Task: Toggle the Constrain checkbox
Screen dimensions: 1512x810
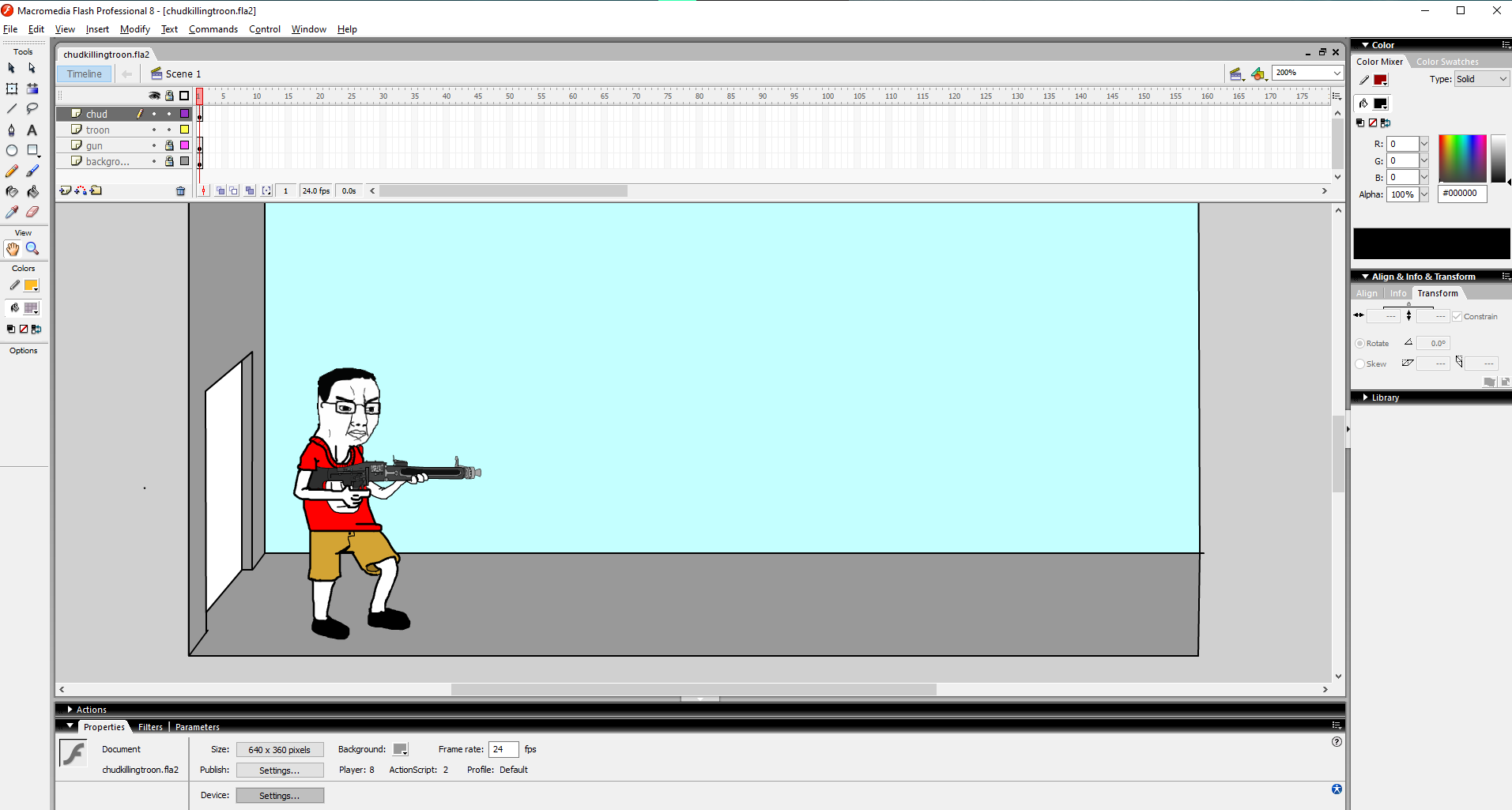Action: pyautogui.click(x=1457, y=316)
